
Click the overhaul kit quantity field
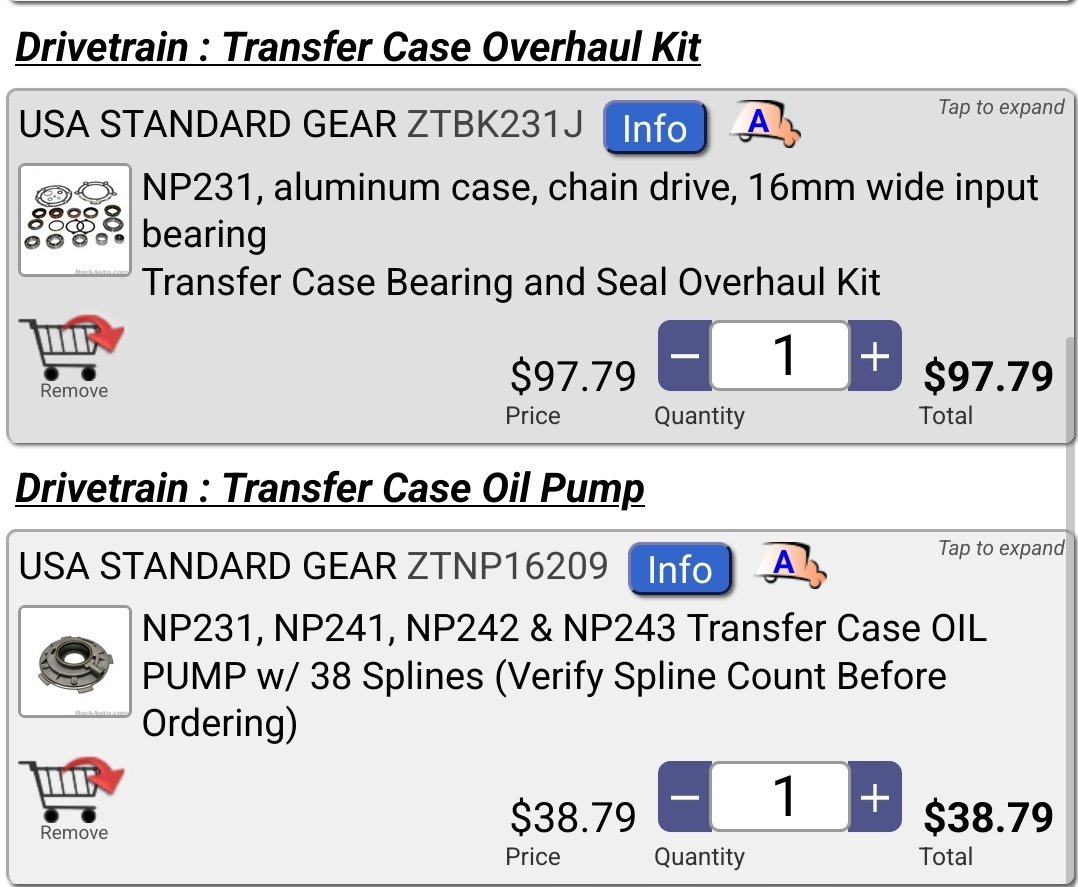(x=780, y=357)
